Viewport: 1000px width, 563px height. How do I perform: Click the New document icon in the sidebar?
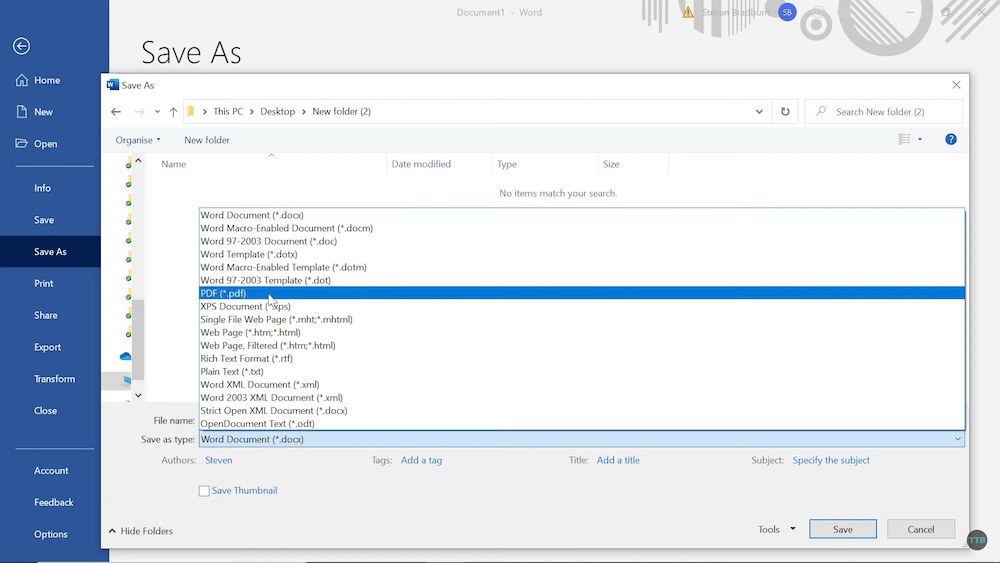[22, 112]
